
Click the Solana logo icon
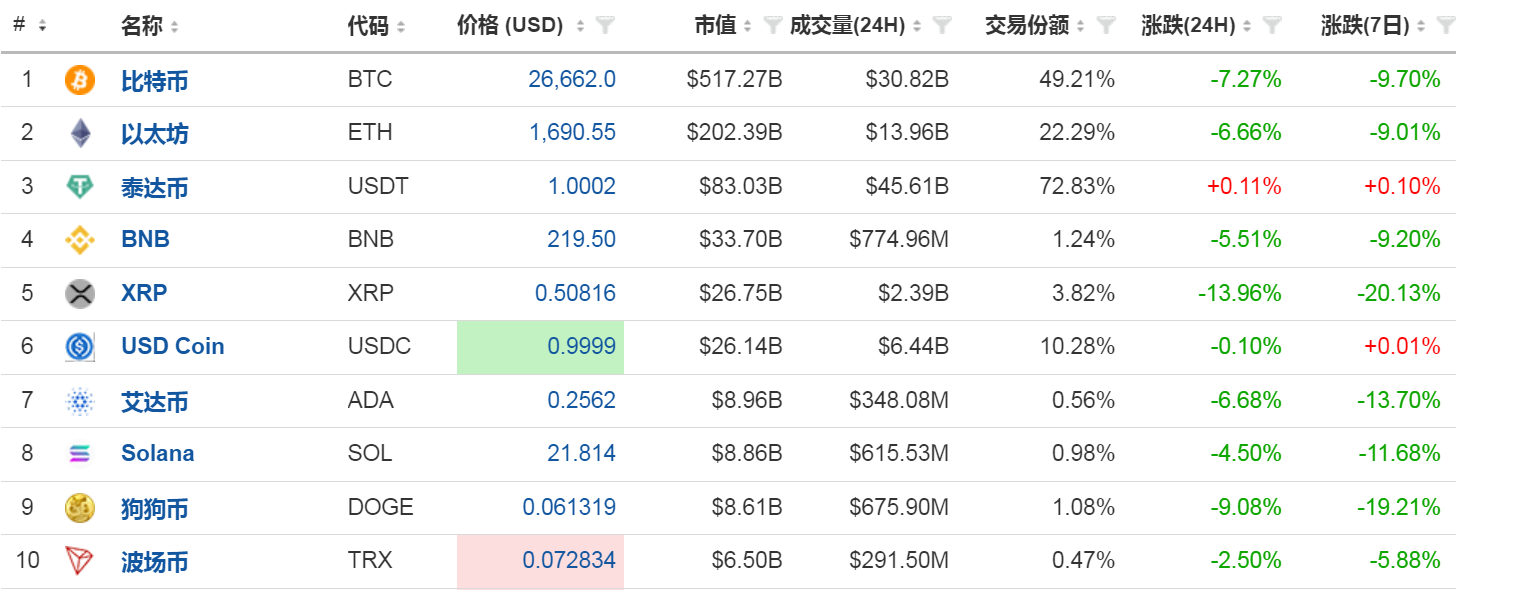[x=79, y=454]
